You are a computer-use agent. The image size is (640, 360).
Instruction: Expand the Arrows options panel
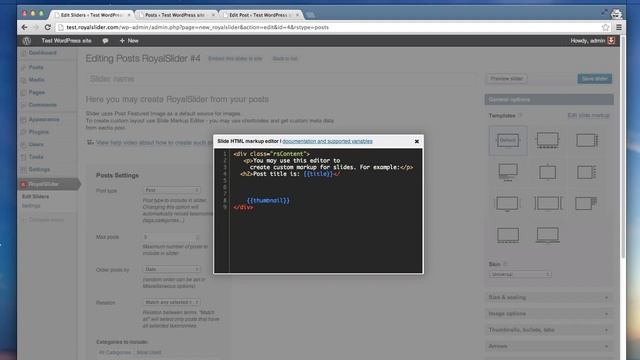(549, 346)
